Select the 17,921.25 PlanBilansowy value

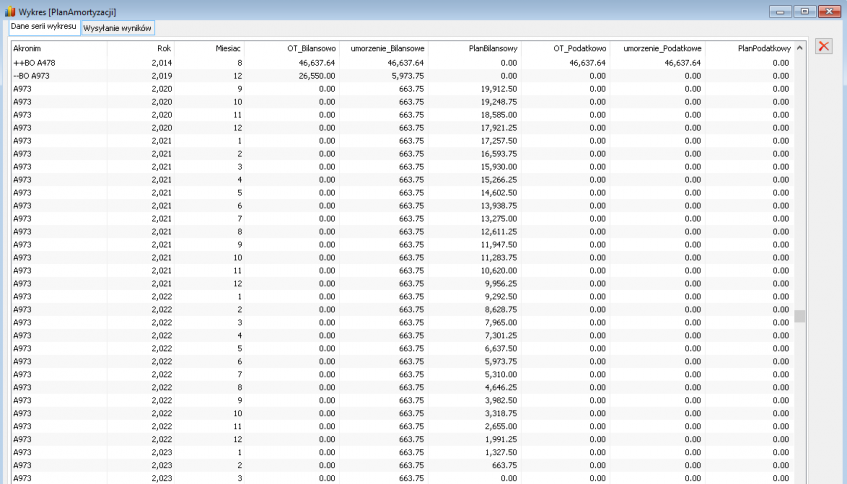pos(499,128)
